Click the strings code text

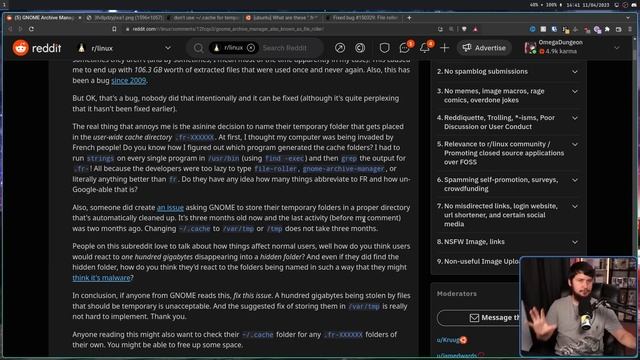[100, 158]
